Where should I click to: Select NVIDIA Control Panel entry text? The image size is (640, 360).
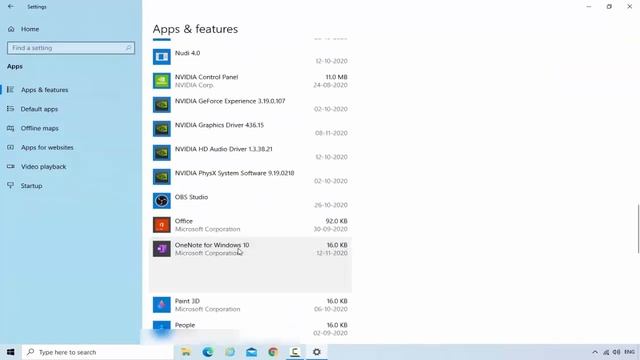pyautogui.click(x=206, y=77)
